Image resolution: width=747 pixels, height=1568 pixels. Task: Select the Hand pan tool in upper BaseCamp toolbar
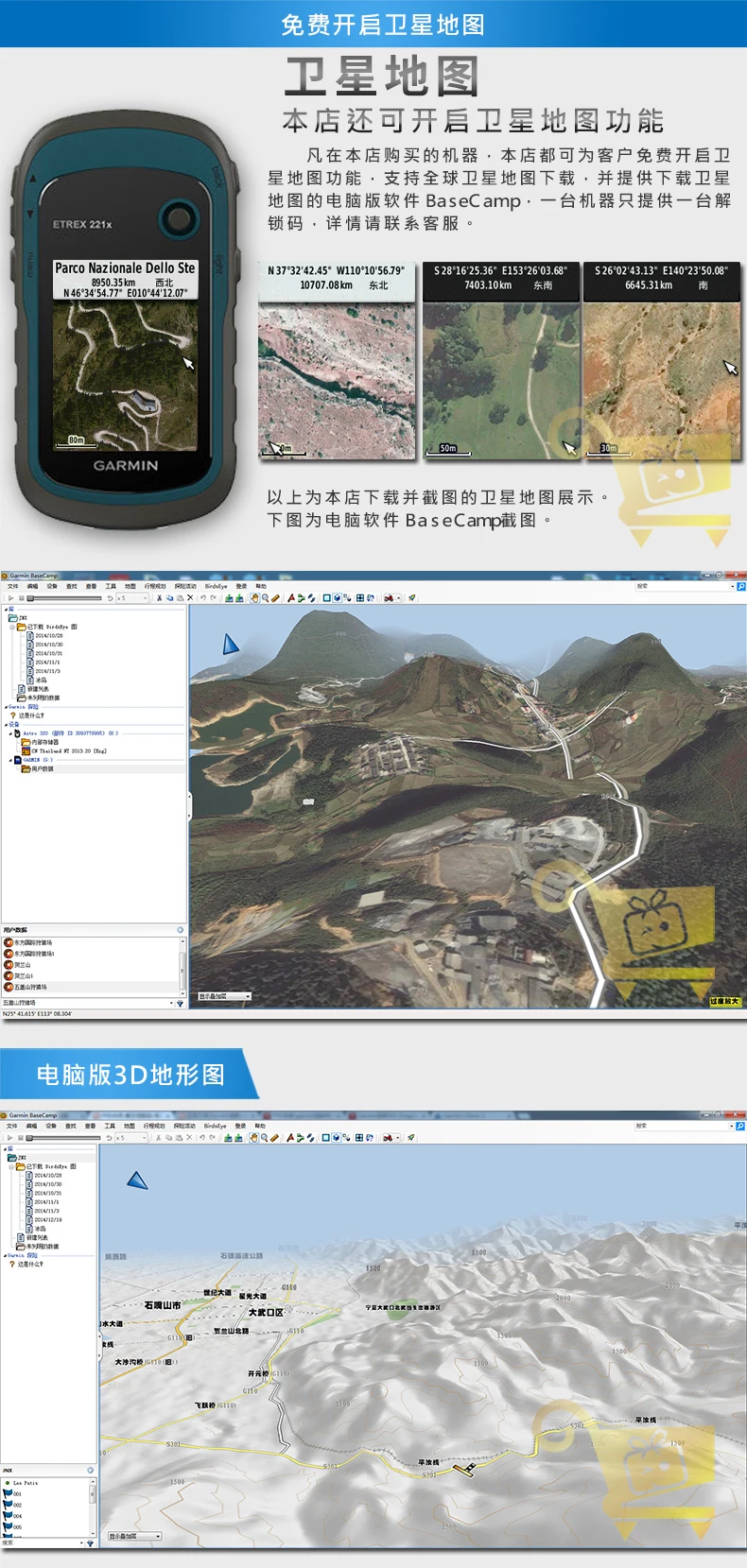255,598
